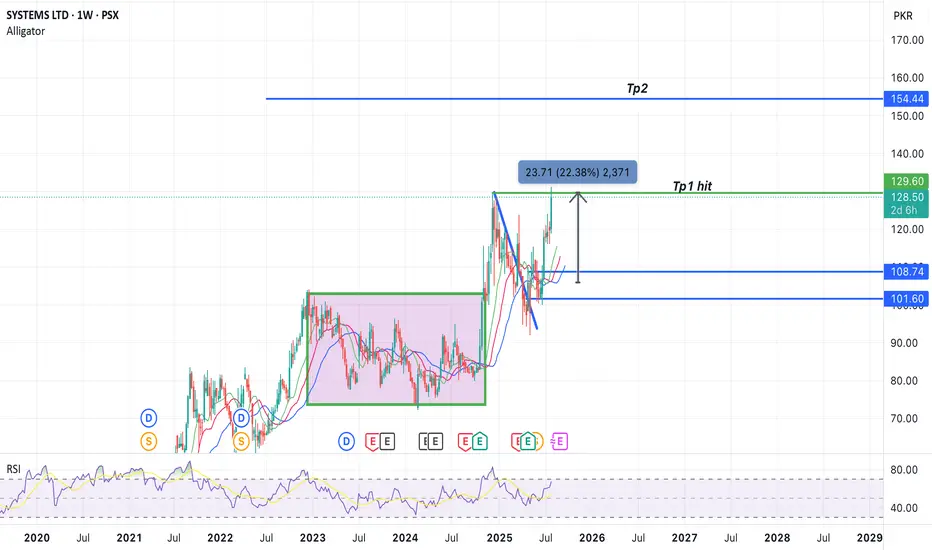
Task: Open the red earnings E marker from late 2023
Action: pyautogui.click(x=372, y=442)
